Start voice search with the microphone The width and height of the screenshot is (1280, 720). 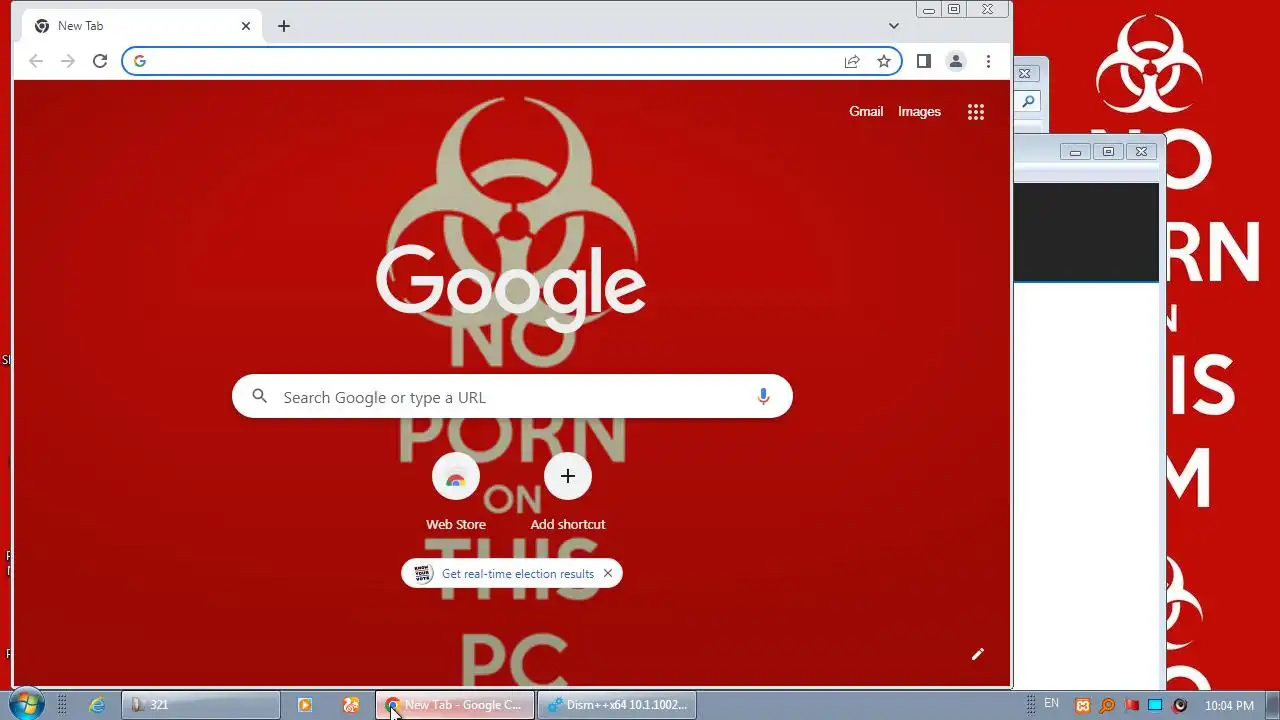[x=763, y=397]
